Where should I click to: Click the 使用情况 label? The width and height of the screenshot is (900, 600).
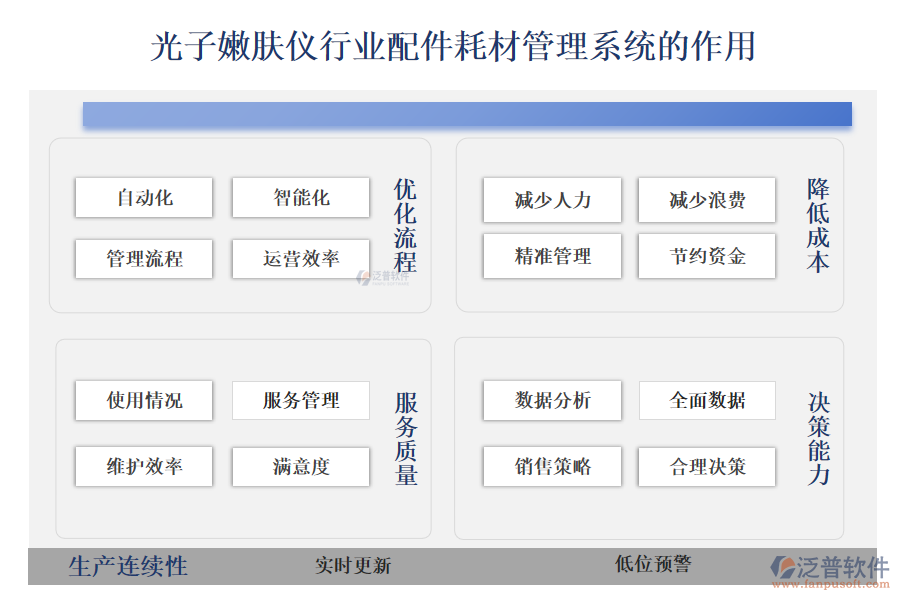[x=143, y=400]
